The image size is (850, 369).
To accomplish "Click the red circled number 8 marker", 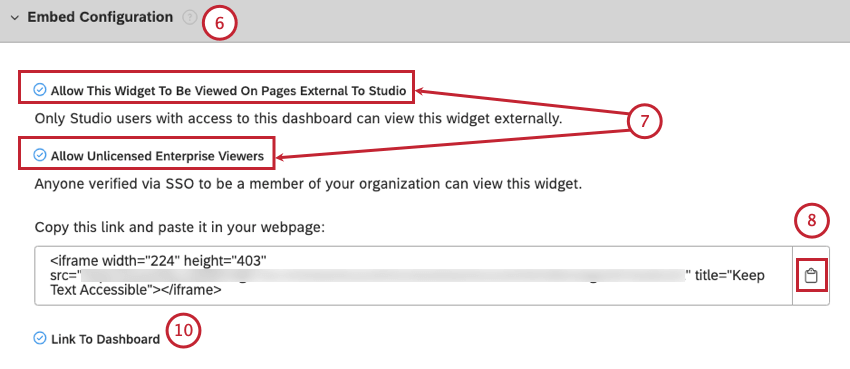I will (x=812, y=222).
